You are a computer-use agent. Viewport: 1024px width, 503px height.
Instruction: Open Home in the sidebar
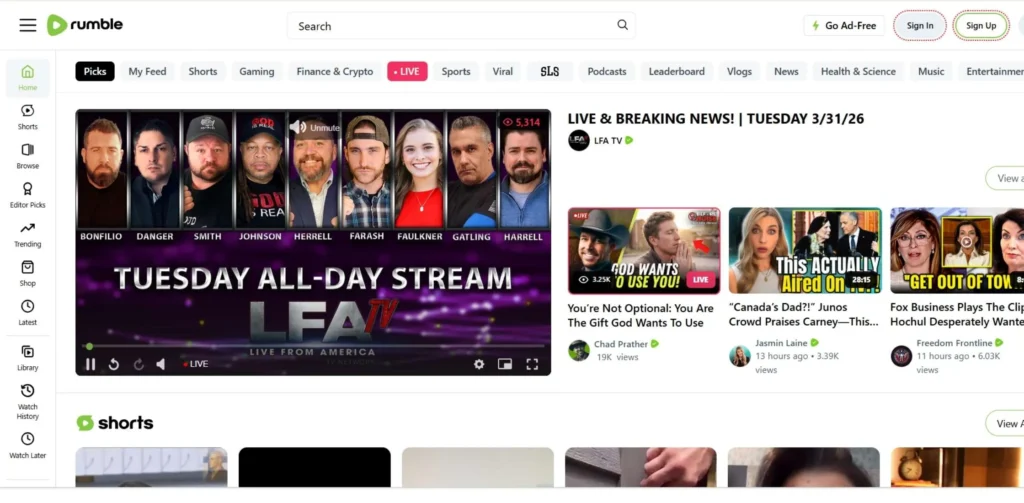coord(27,78)
